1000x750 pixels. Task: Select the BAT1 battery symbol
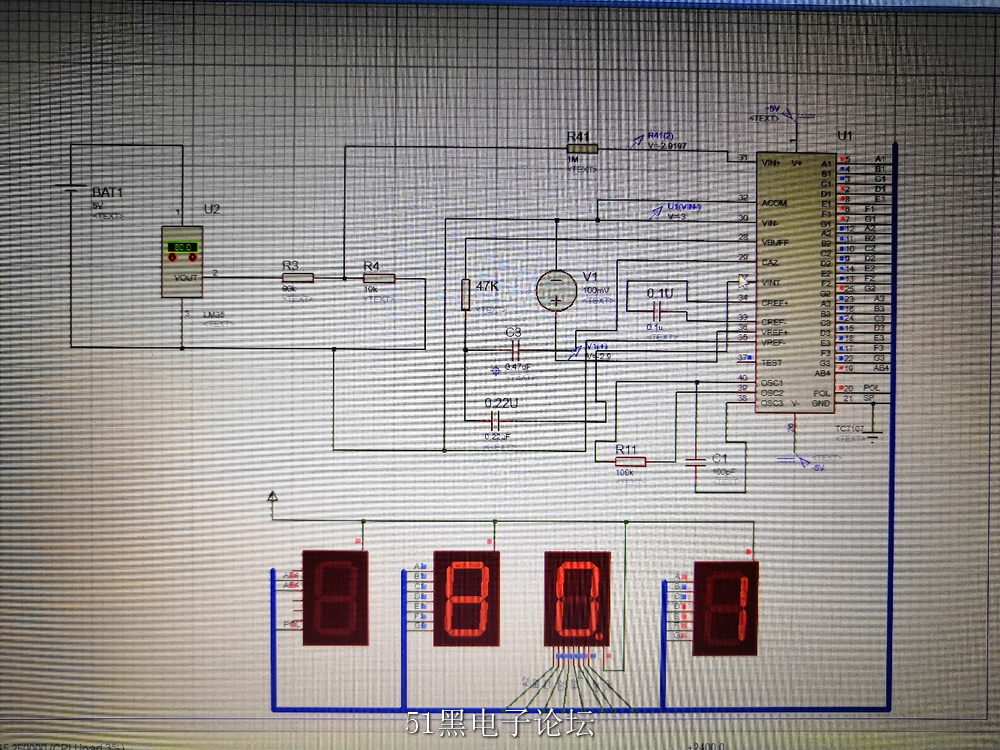pos(71,188)
